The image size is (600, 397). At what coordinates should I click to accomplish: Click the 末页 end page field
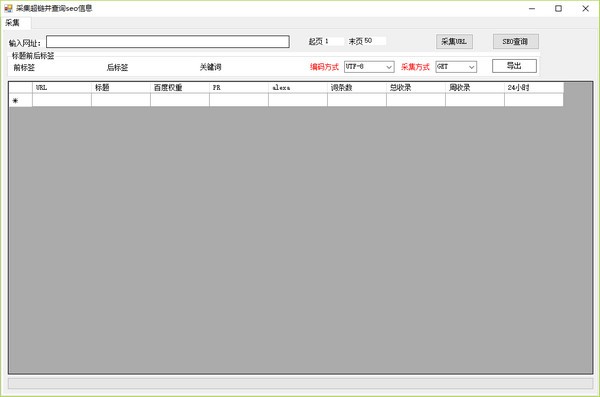point(374,41)
